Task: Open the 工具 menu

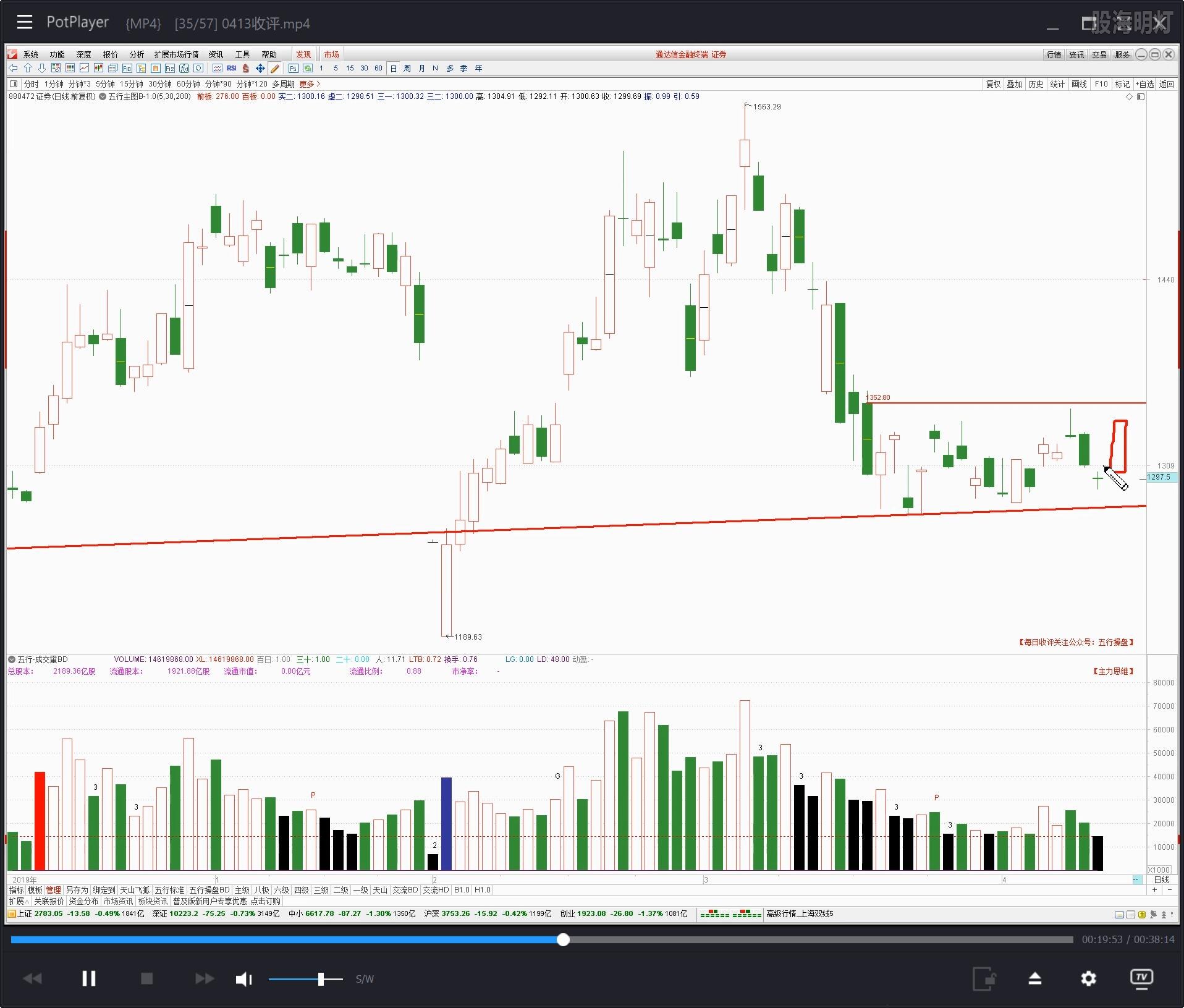Action: (242, 54)
